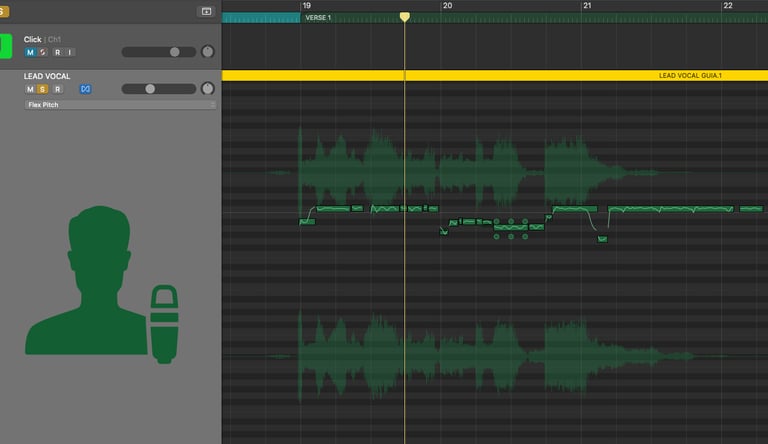
Task: Select the LEAD VOCAL track name
Action: (x=47, y=76)
